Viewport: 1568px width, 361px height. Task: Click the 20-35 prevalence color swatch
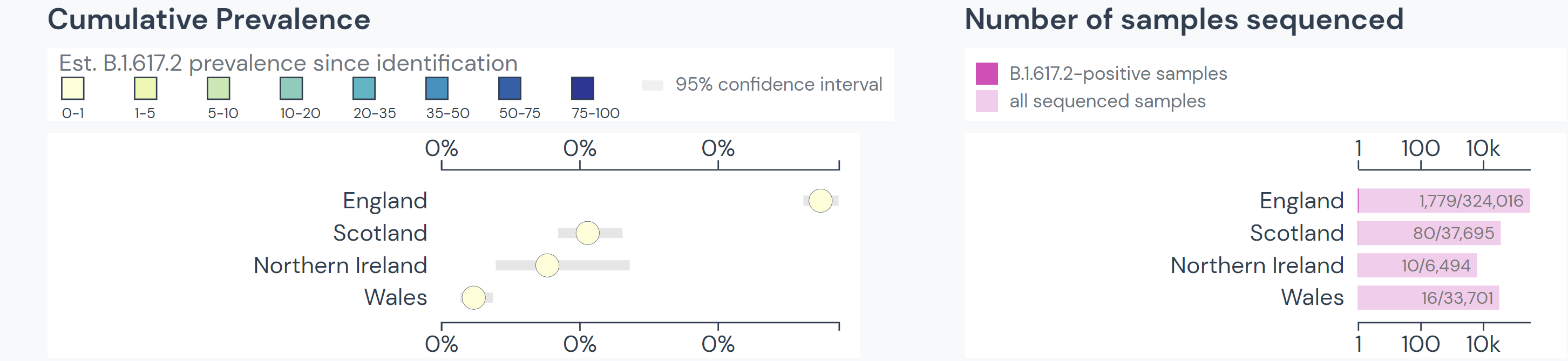pos(364,88)
